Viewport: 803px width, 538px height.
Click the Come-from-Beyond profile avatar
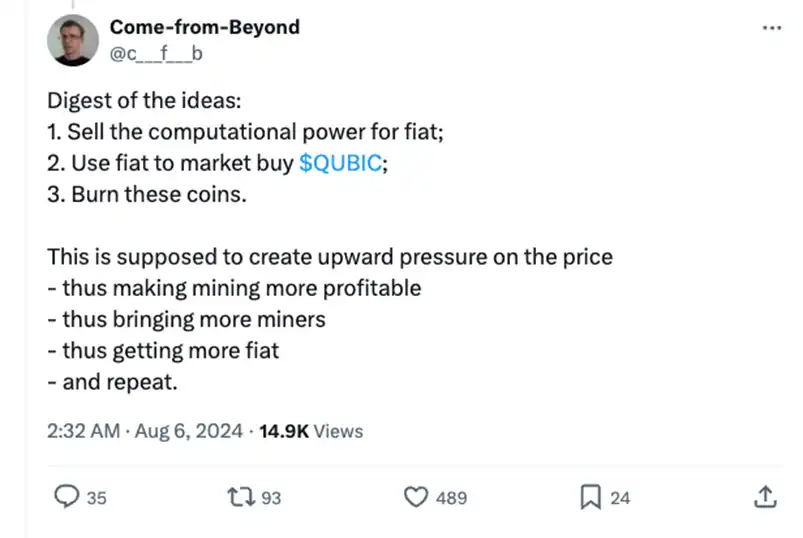pyautogui.click(x=73, y=42)
